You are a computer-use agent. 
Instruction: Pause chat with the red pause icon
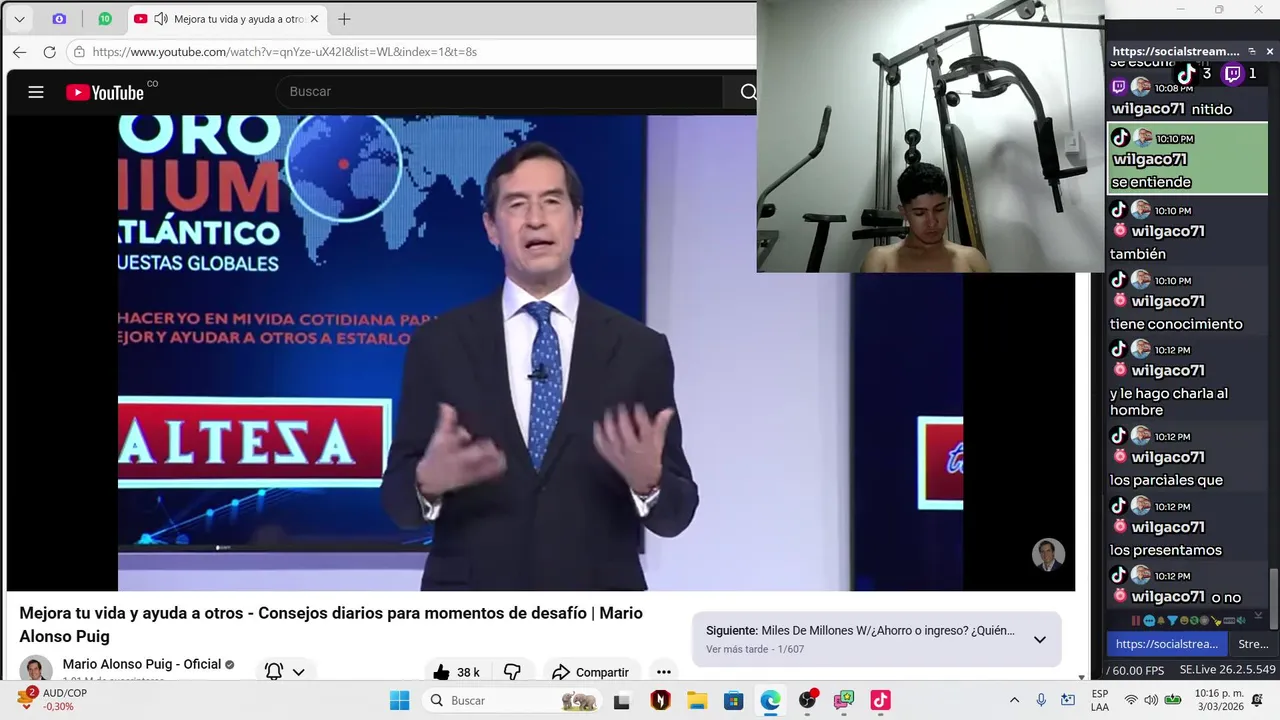coord(1135,621)
